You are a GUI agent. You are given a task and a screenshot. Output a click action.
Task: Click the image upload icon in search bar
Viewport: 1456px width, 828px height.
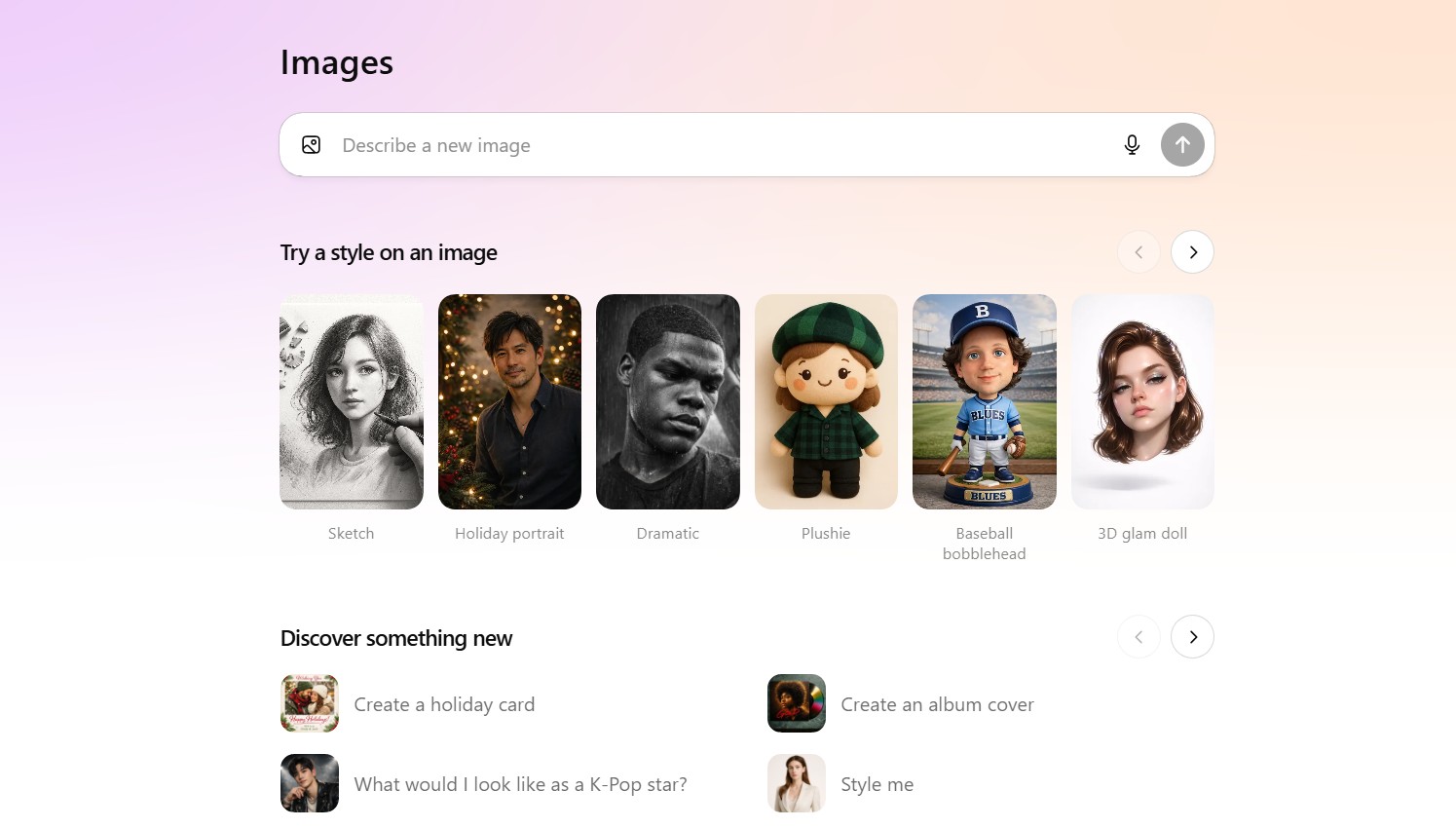[x=311, y=144]
